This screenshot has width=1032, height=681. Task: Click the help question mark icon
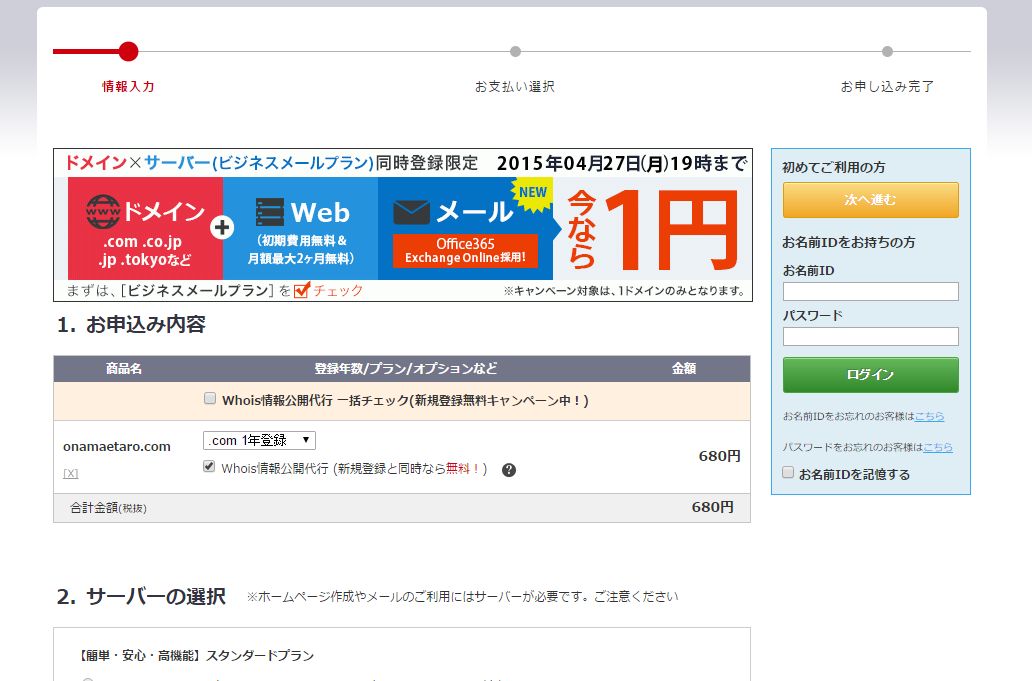pyautogui.click(x=509, y=470)
